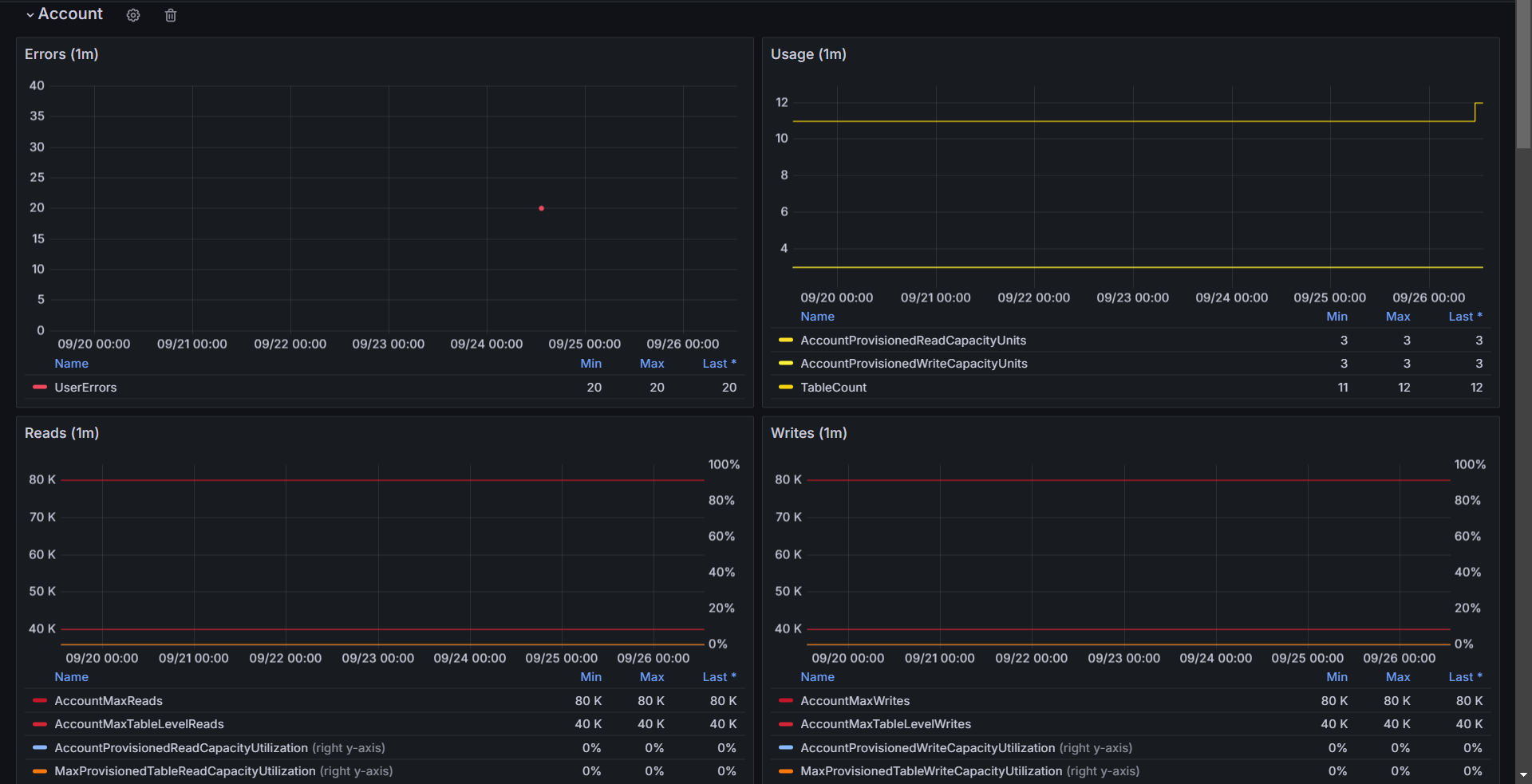Sort Errors legend by Last column
This screenshot has height=784, width=1532.
pos(719,364)
